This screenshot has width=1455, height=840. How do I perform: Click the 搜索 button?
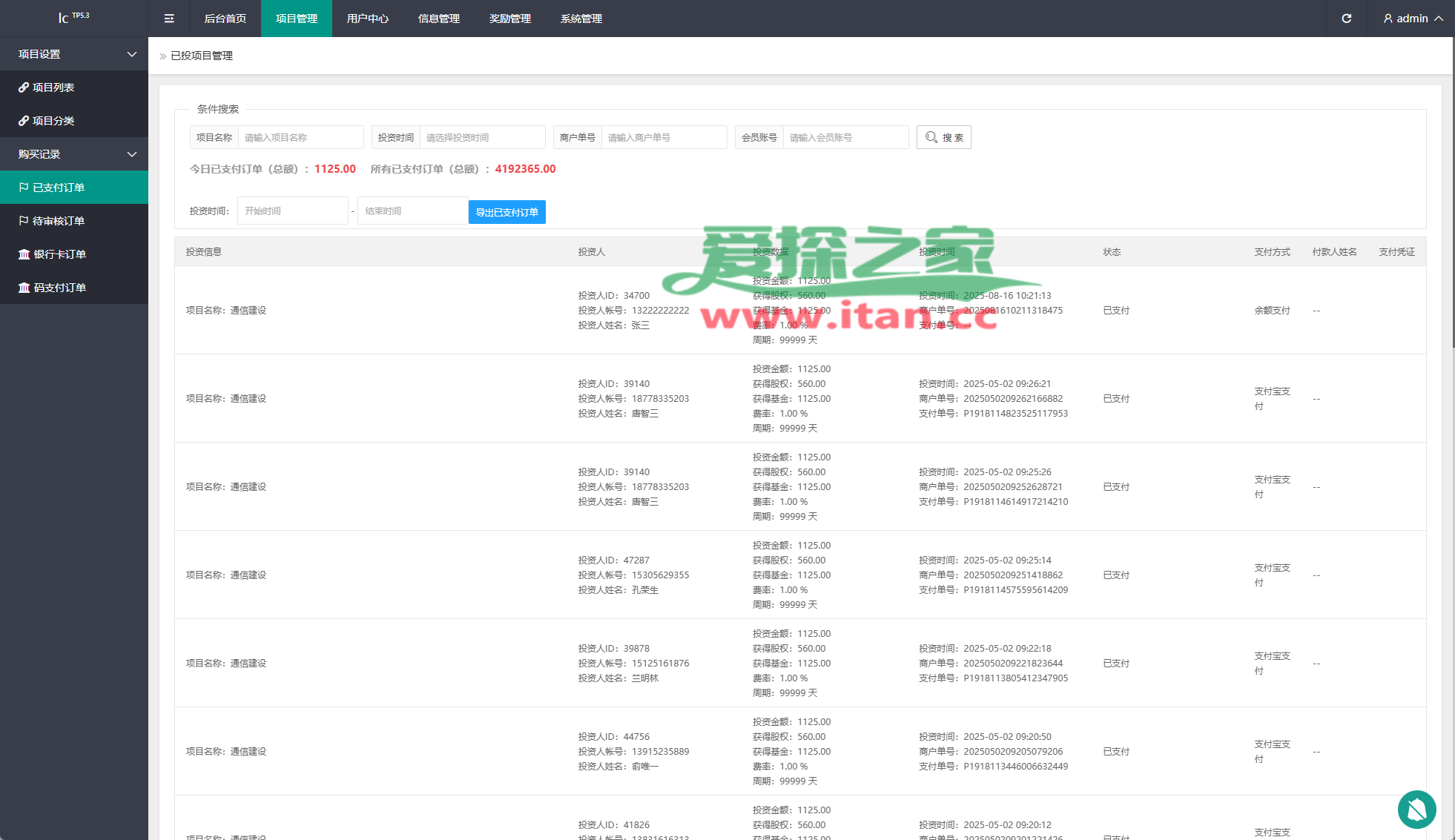[944, 137]
